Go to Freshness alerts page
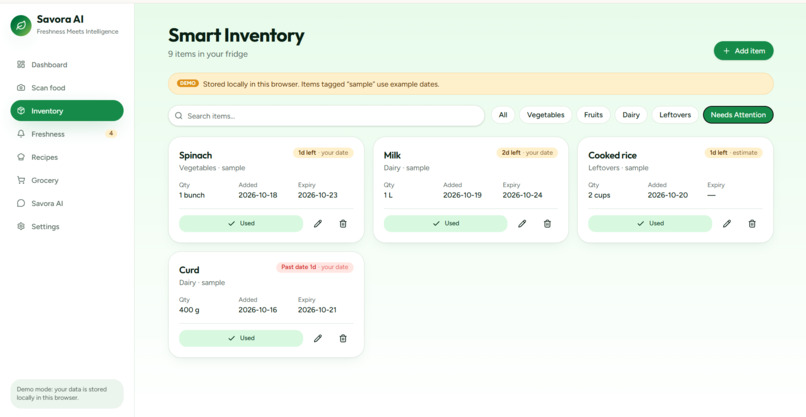 (x=67, y=134)
